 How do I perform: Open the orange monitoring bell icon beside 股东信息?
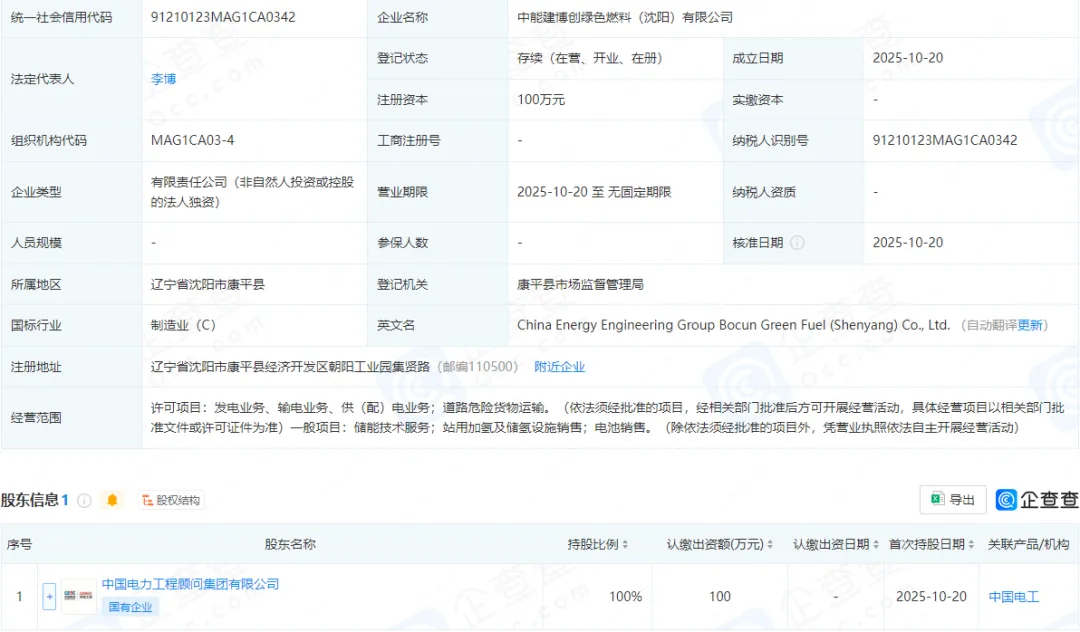click(111, 500)
